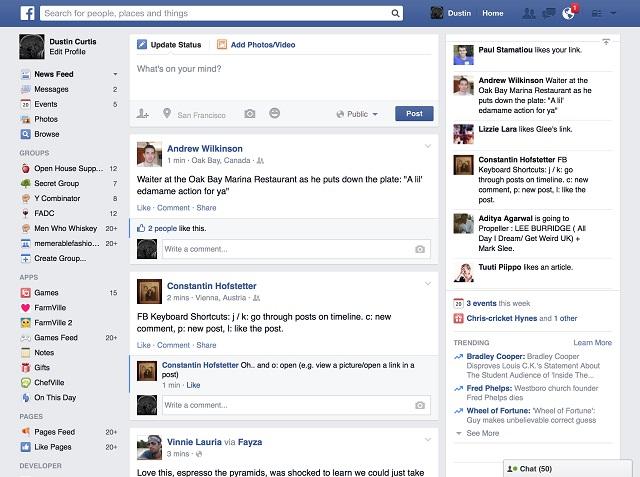Click the location pin icon in composer

point(167,113)
